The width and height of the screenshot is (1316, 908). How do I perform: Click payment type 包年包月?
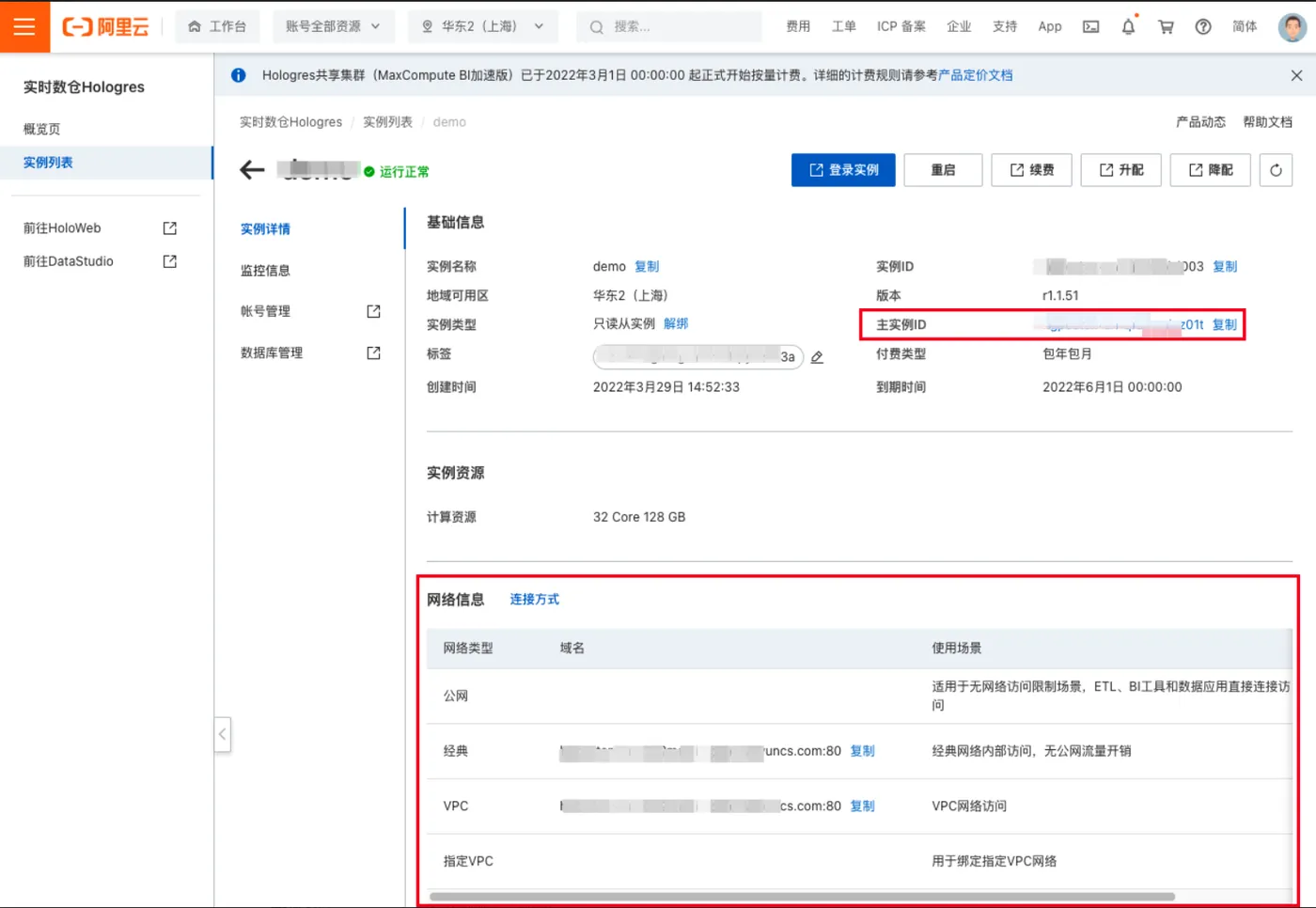click(1067, 354)
